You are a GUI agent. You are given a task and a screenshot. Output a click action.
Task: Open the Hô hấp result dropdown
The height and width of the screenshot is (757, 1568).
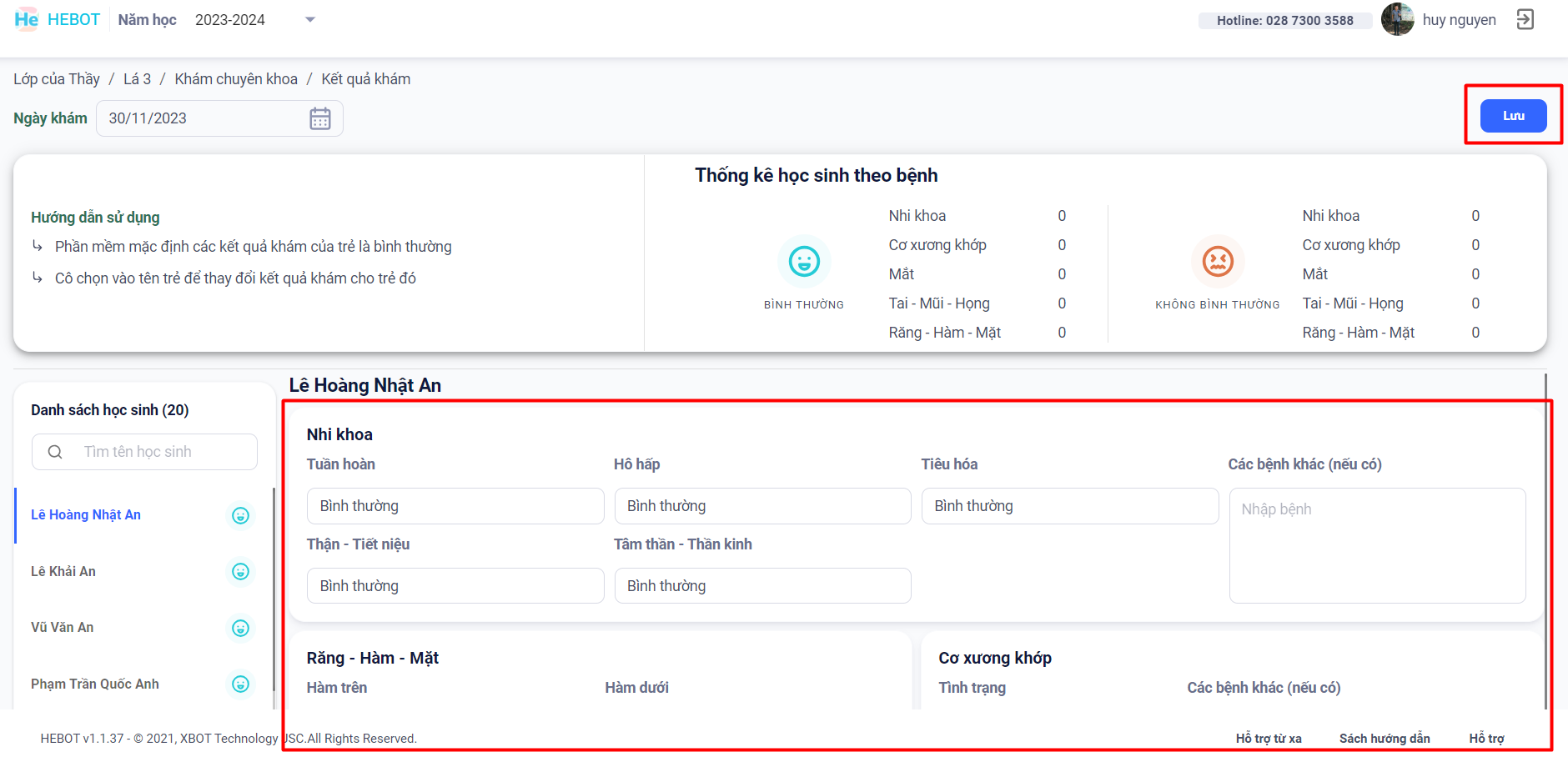(x=761, y=506)
